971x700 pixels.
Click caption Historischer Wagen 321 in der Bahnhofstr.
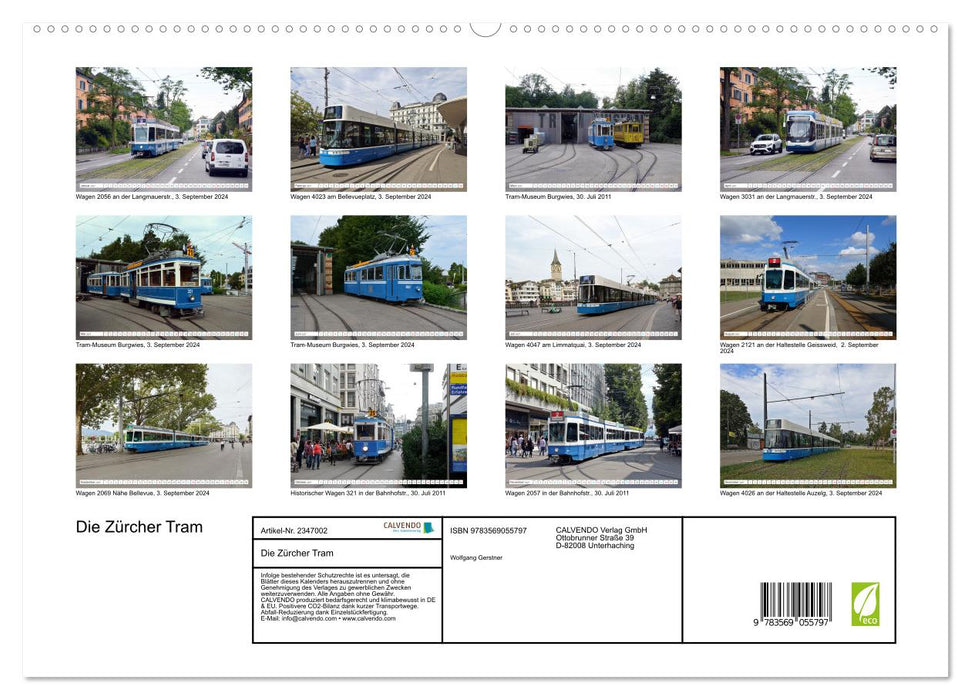368,494
